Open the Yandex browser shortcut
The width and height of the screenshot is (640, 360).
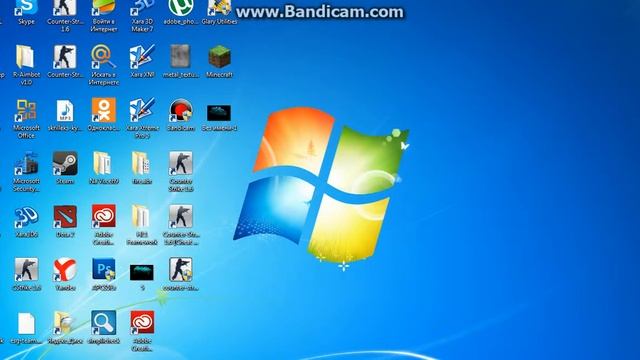(65, 274)
